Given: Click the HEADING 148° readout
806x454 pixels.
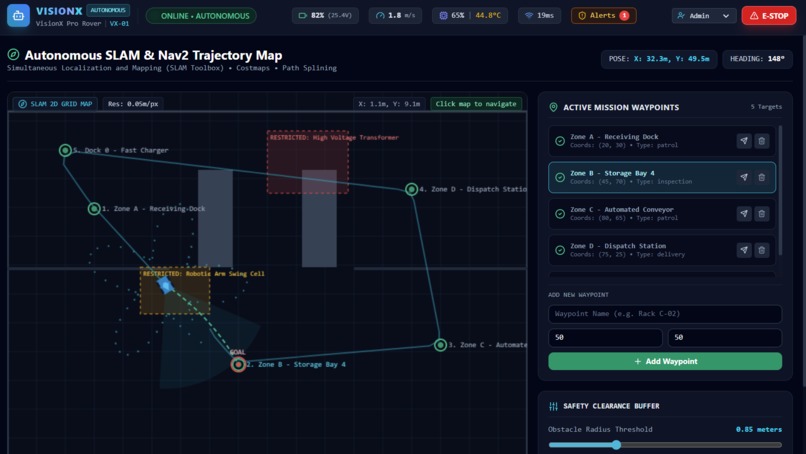Looking at the screenshot, I should pyautogui.click(x=757, y=59).
